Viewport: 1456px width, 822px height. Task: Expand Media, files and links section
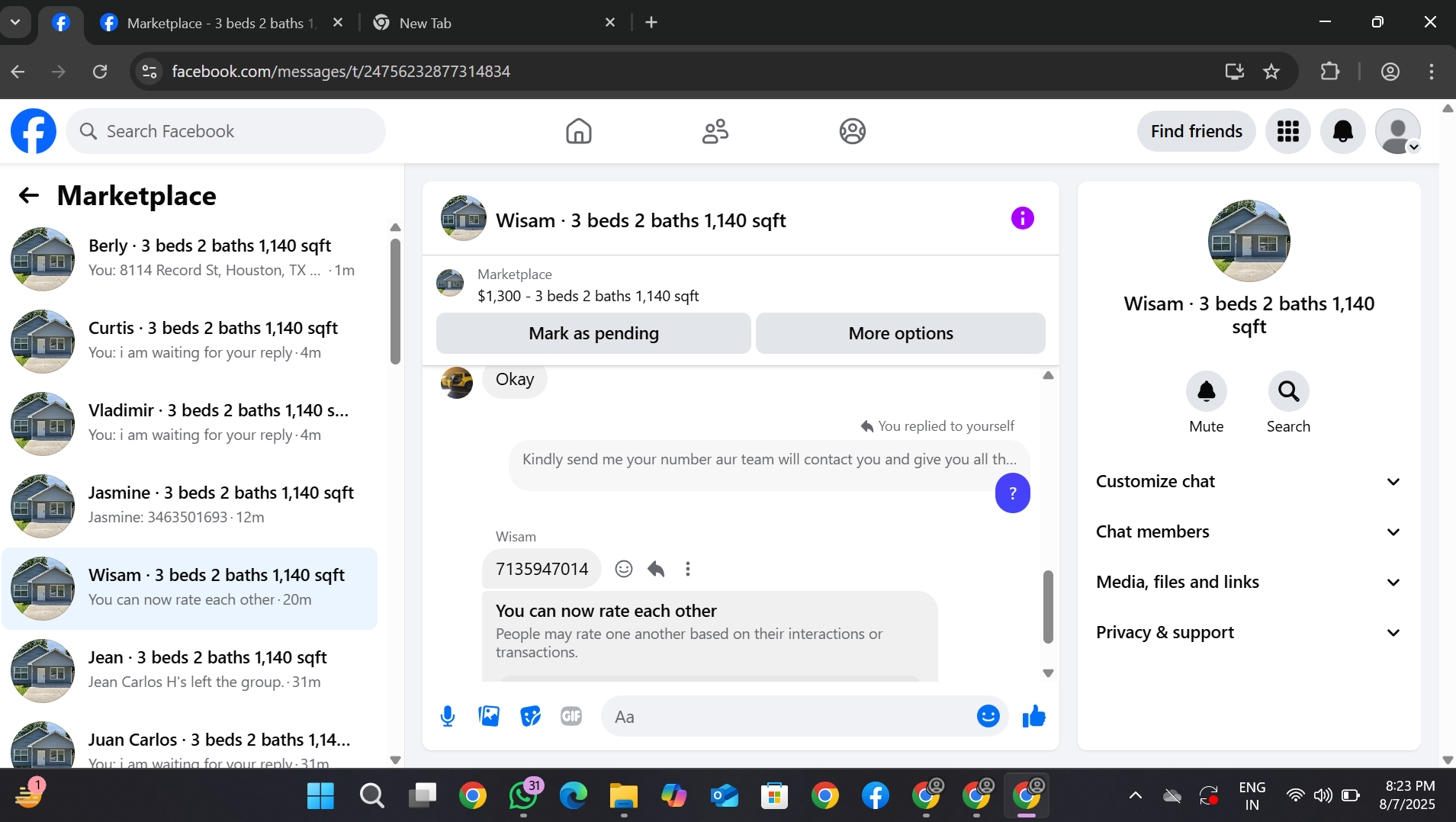coord(1249,583)
